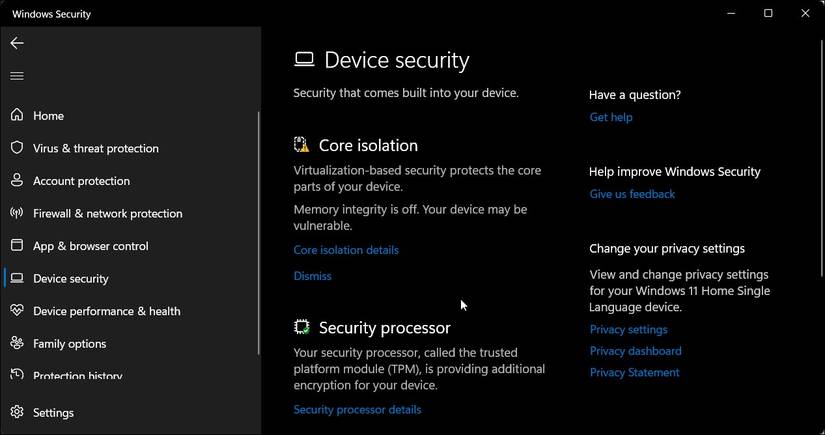This screenshot has height=435, width=825.
Task: Select the Device performance & health heart icon
Action: point(17,311)
